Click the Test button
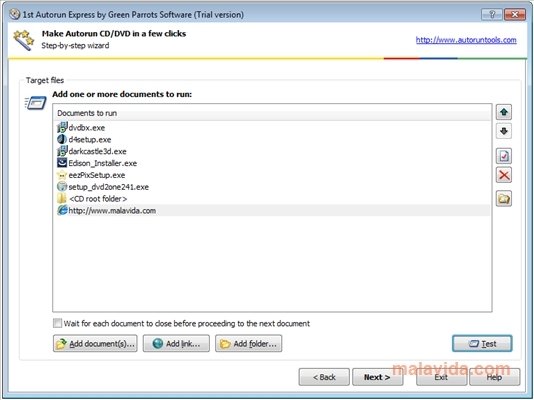 [482, 343]
